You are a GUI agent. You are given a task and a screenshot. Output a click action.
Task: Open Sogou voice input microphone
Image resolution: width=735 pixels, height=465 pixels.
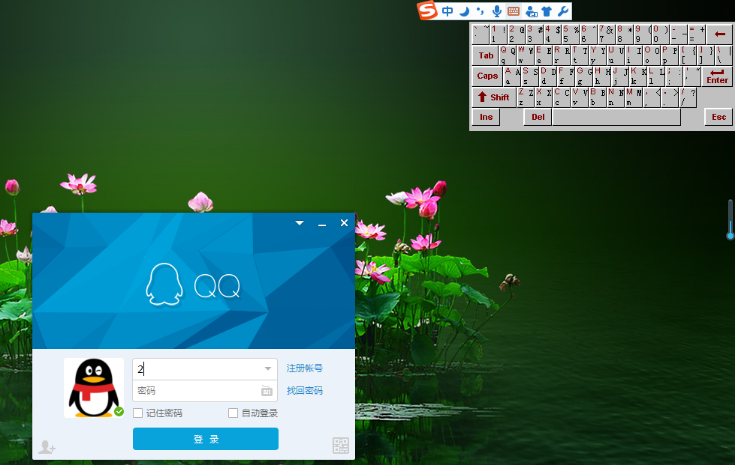[497, 11]
